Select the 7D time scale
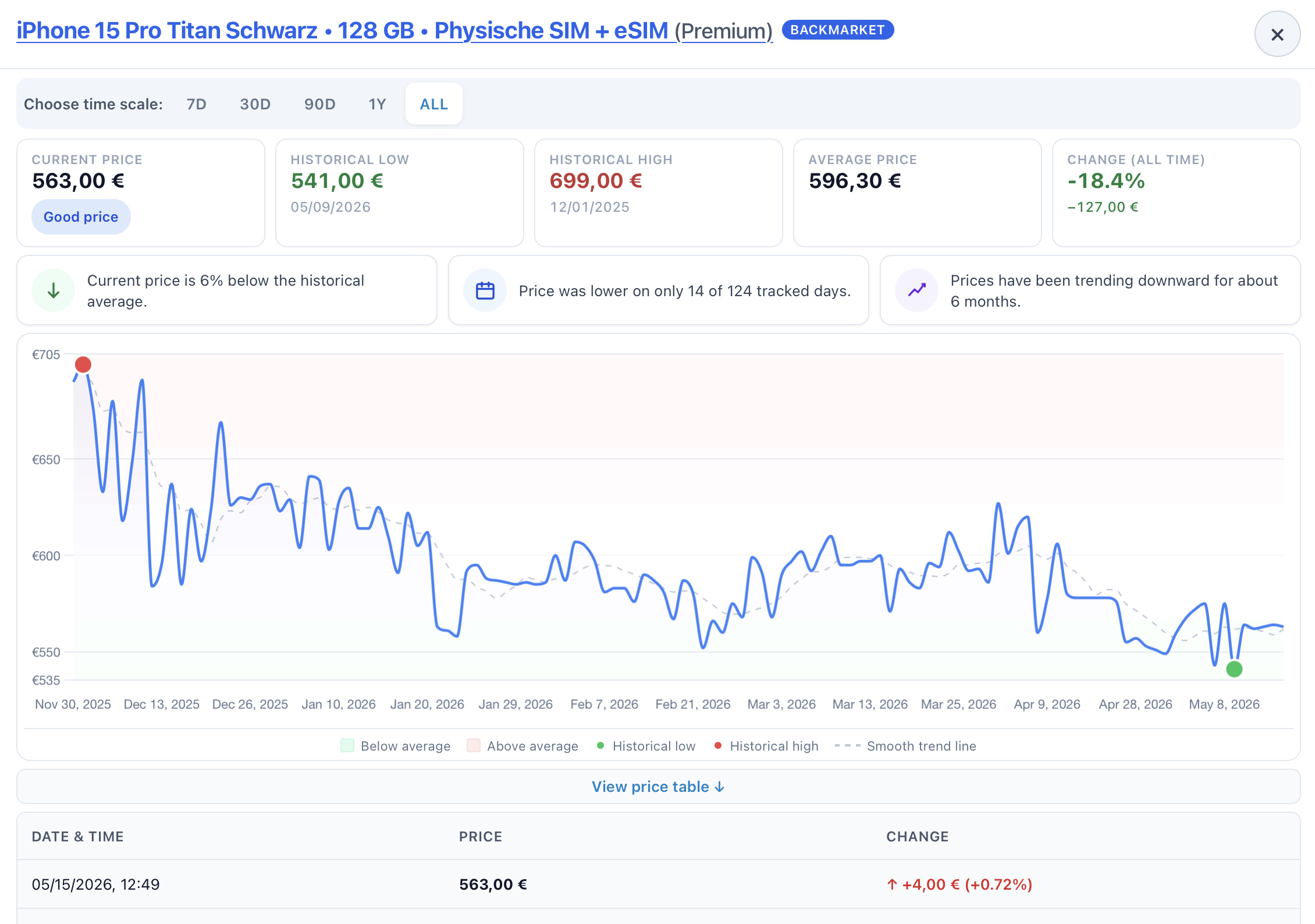 pos(197,104)
